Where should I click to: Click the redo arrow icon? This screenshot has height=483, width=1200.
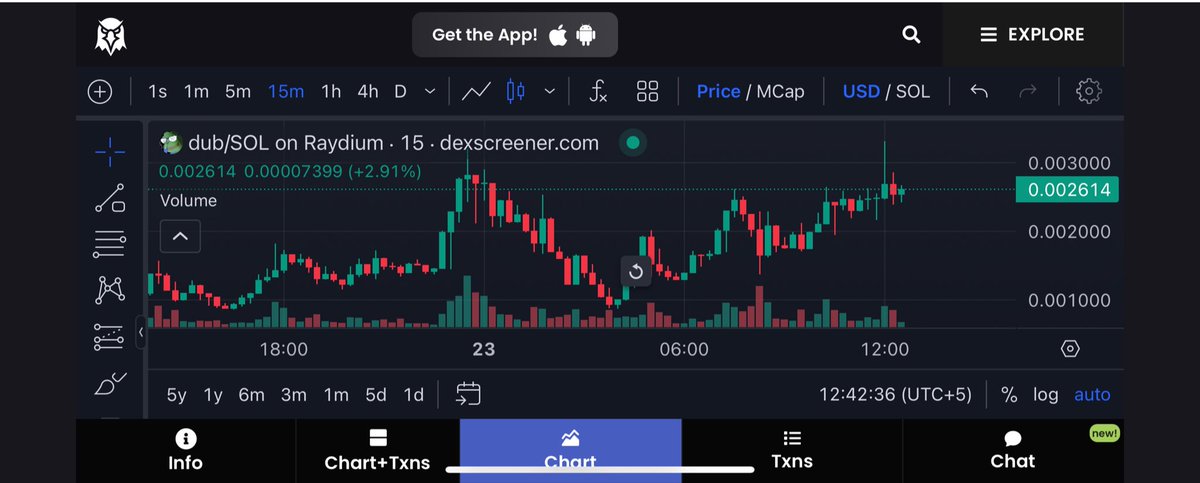1027,92
